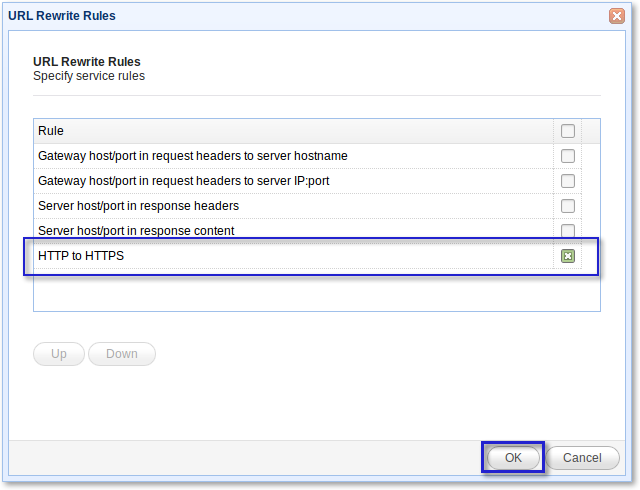The height and width of the screenshot is (490, 640).
Task: Confirm with the OK button
Action: (513, 457)
